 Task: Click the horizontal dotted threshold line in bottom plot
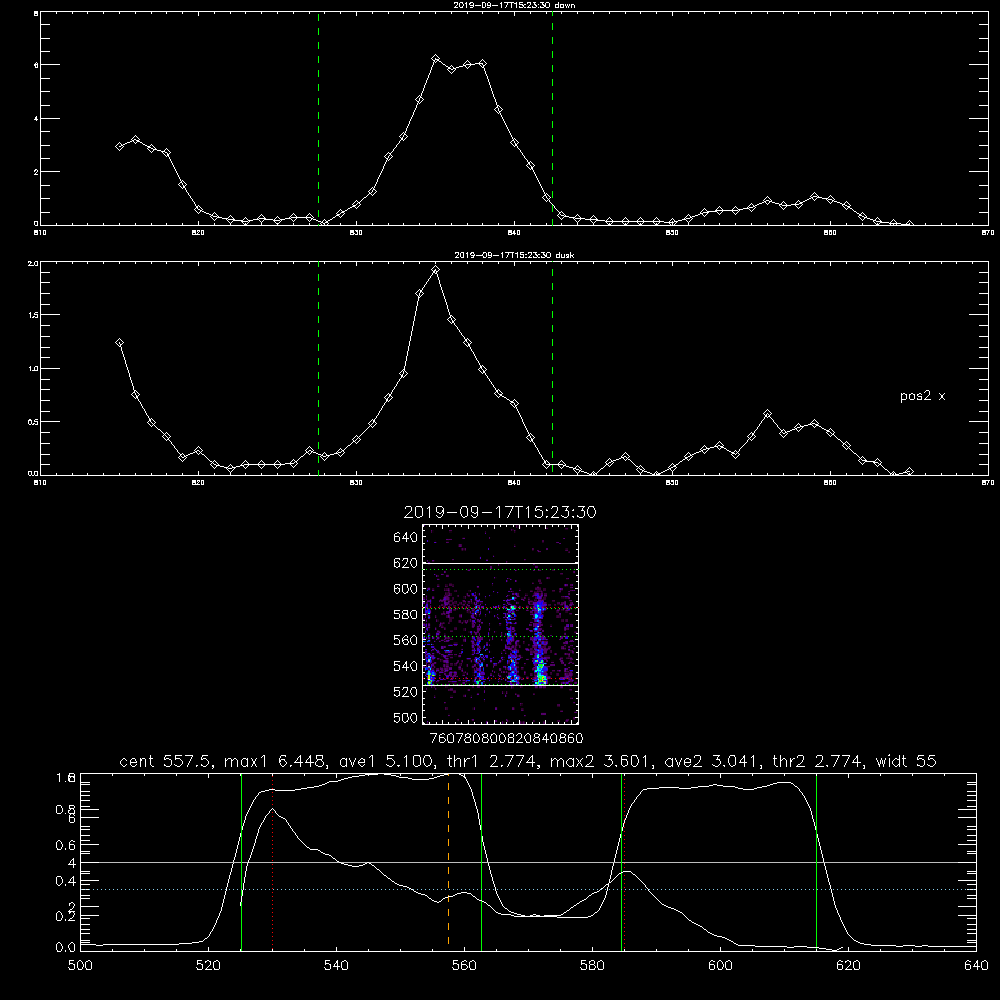point(528,889)
